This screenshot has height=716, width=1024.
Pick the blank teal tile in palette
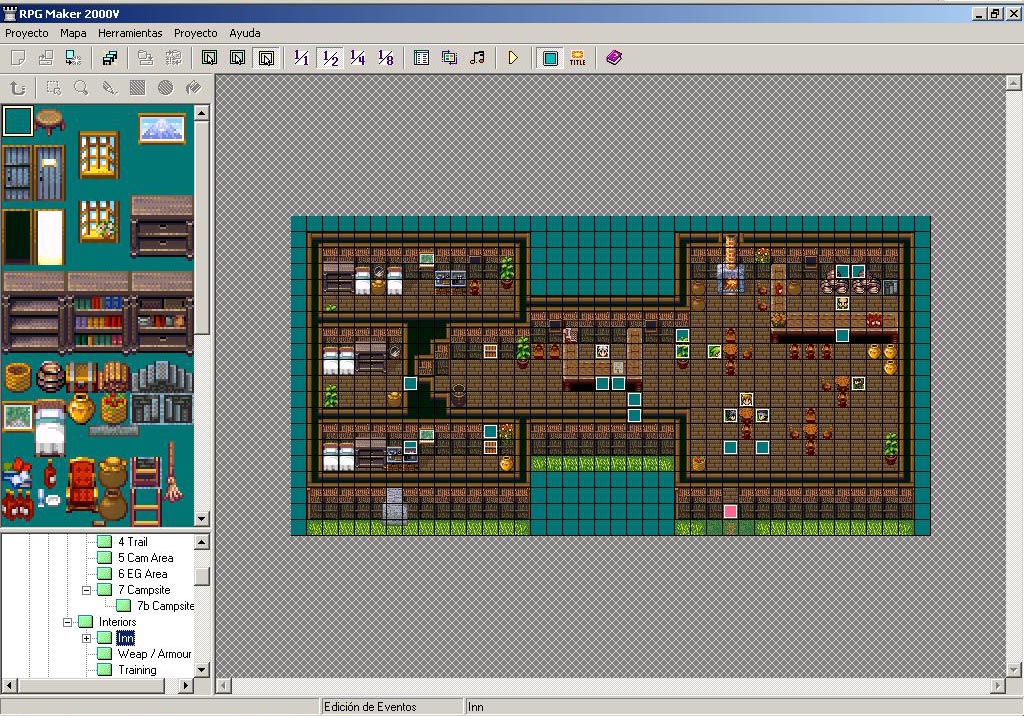click(x=18, y=122)
